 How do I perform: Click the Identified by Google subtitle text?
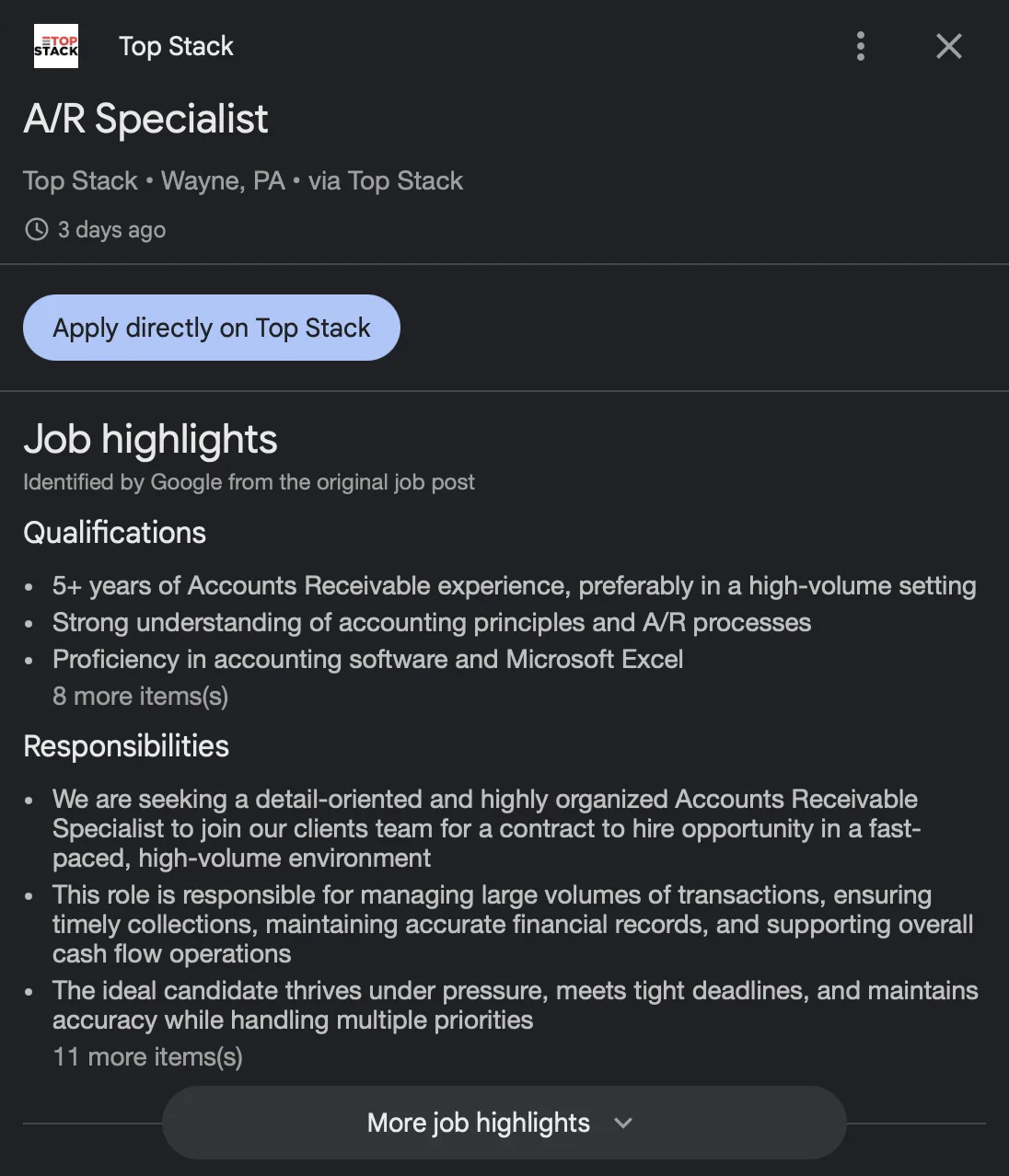[x=249, y=481]
